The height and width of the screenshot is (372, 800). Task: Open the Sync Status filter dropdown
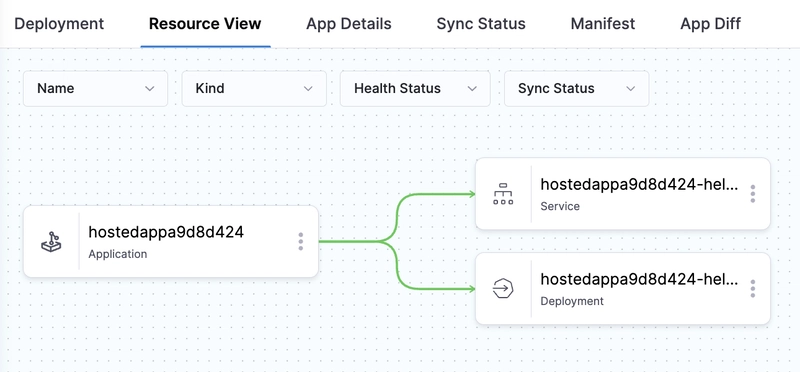[x=577, y=89]
